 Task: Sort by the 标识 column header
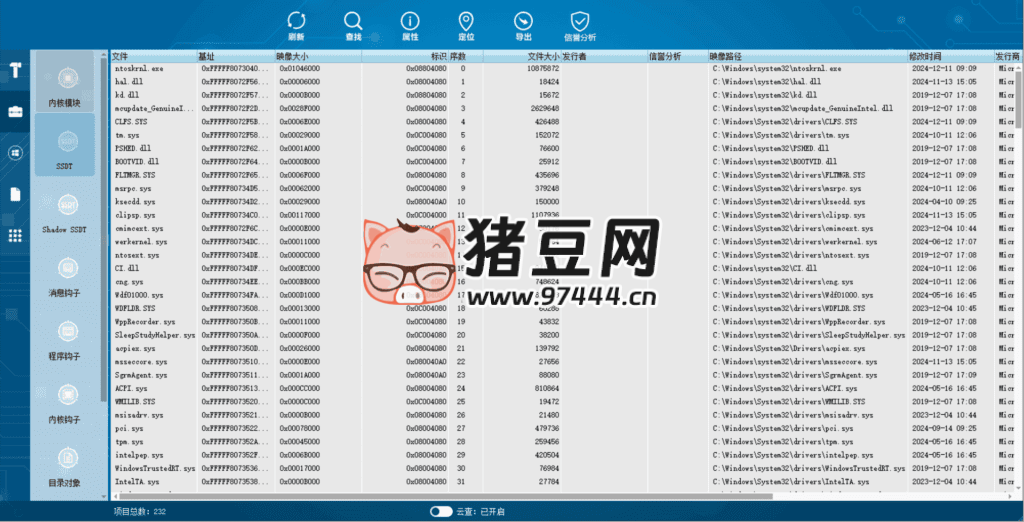click(x=405, y=57)
